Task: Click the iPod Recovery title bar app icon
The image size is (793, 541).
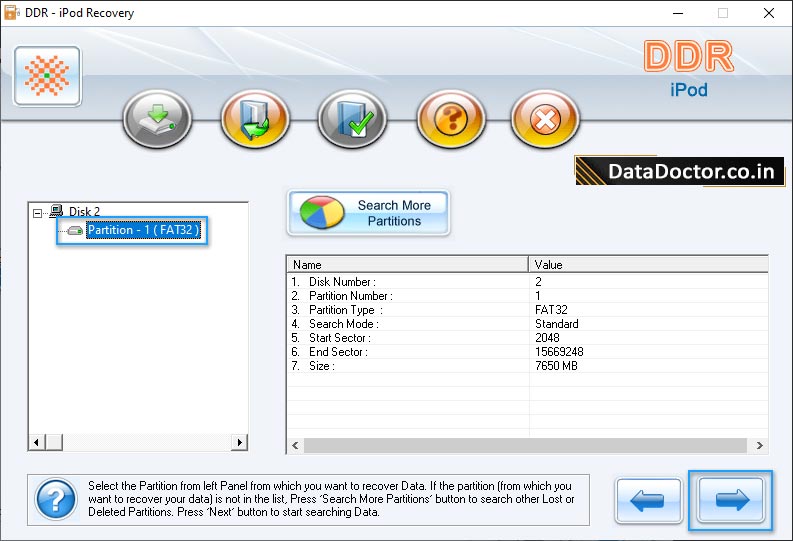Action: click(11, 13)
